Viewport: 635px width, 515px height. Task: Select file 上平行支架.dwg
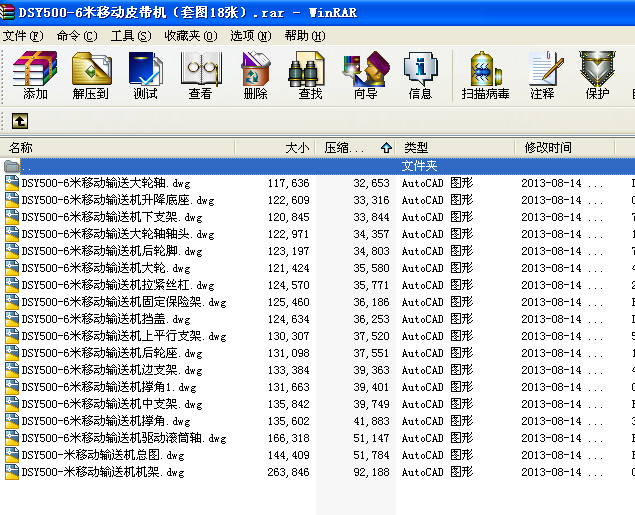tap(124, 336)
